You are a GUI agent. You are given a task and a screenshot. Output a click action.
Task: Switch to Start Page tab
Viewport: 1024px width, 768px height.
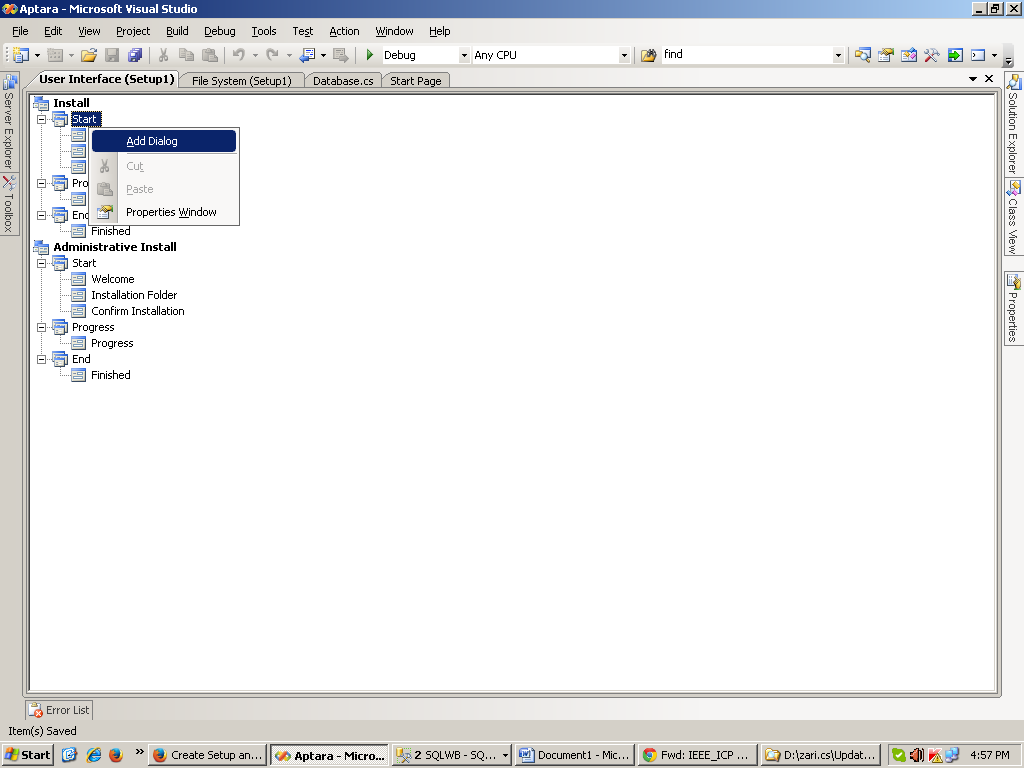tap(415, 81)
